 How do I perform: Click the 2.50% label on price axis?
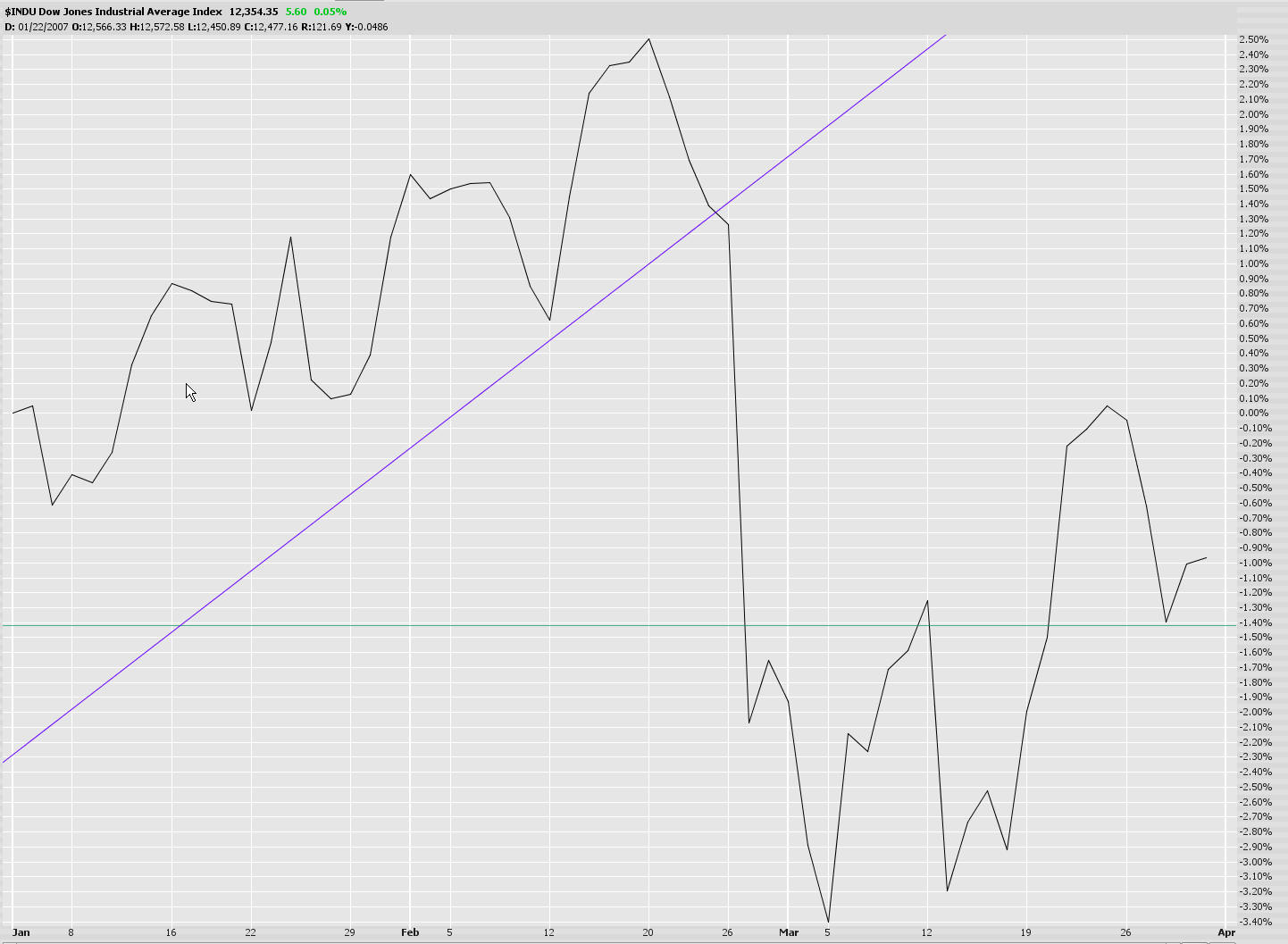tap(1254, 39)
